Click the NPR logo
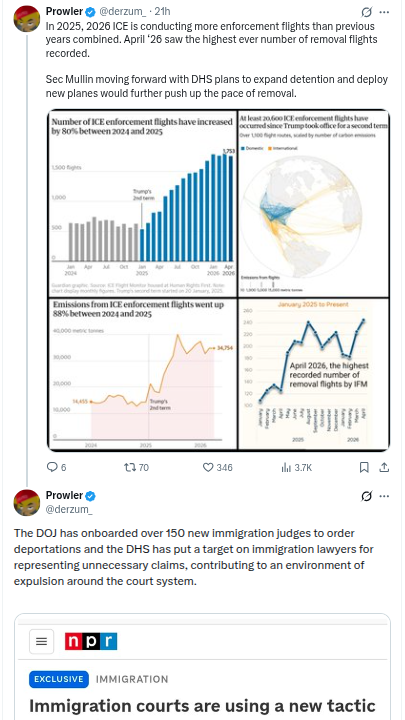This screenshot has width=405, height=720. [91, 641]
